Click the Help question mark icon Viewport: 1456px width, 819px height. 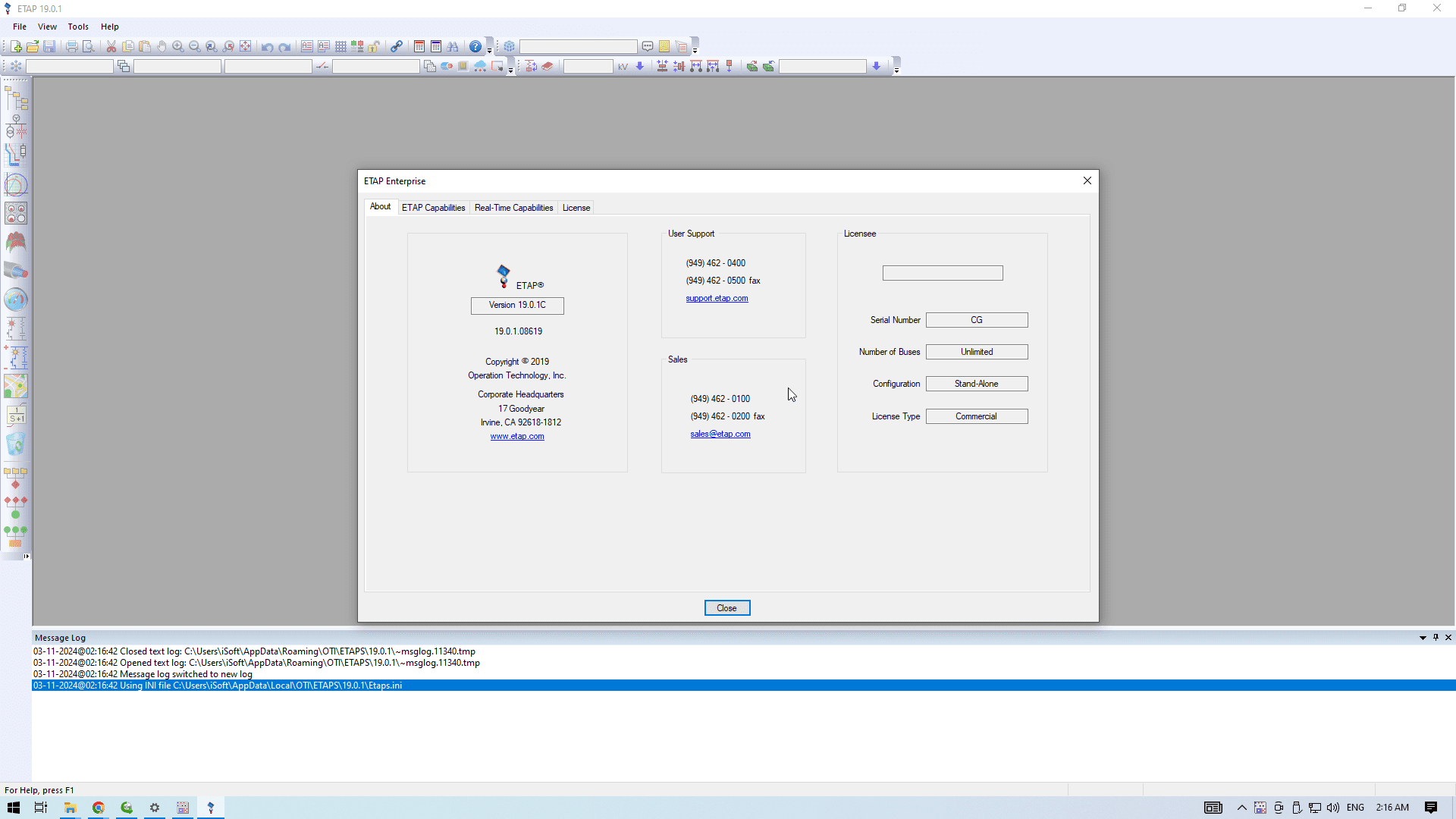coord(475,47)
